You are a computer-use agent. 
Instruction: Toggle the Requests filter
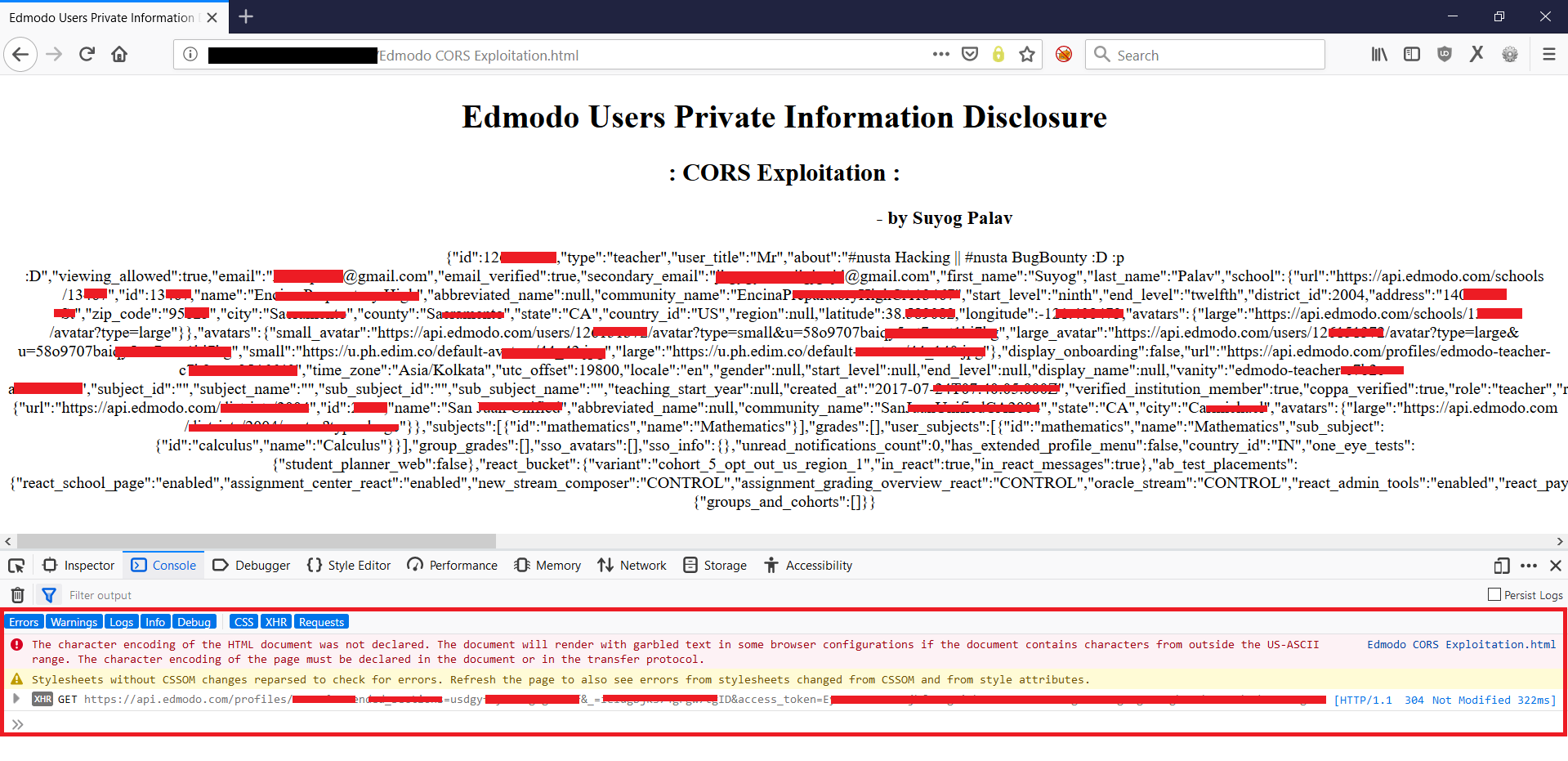322,622
